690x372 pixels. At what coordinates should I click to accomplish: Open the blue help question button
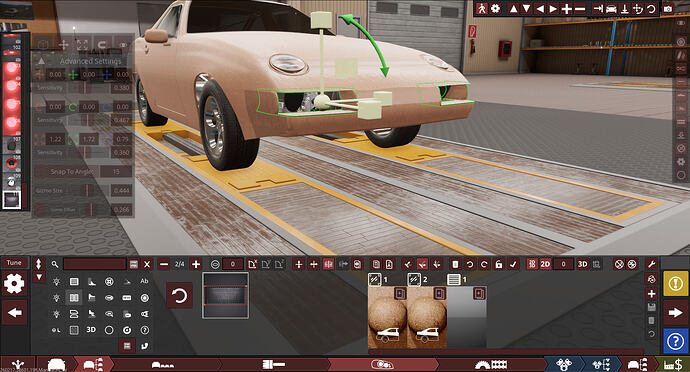(675, 341)
